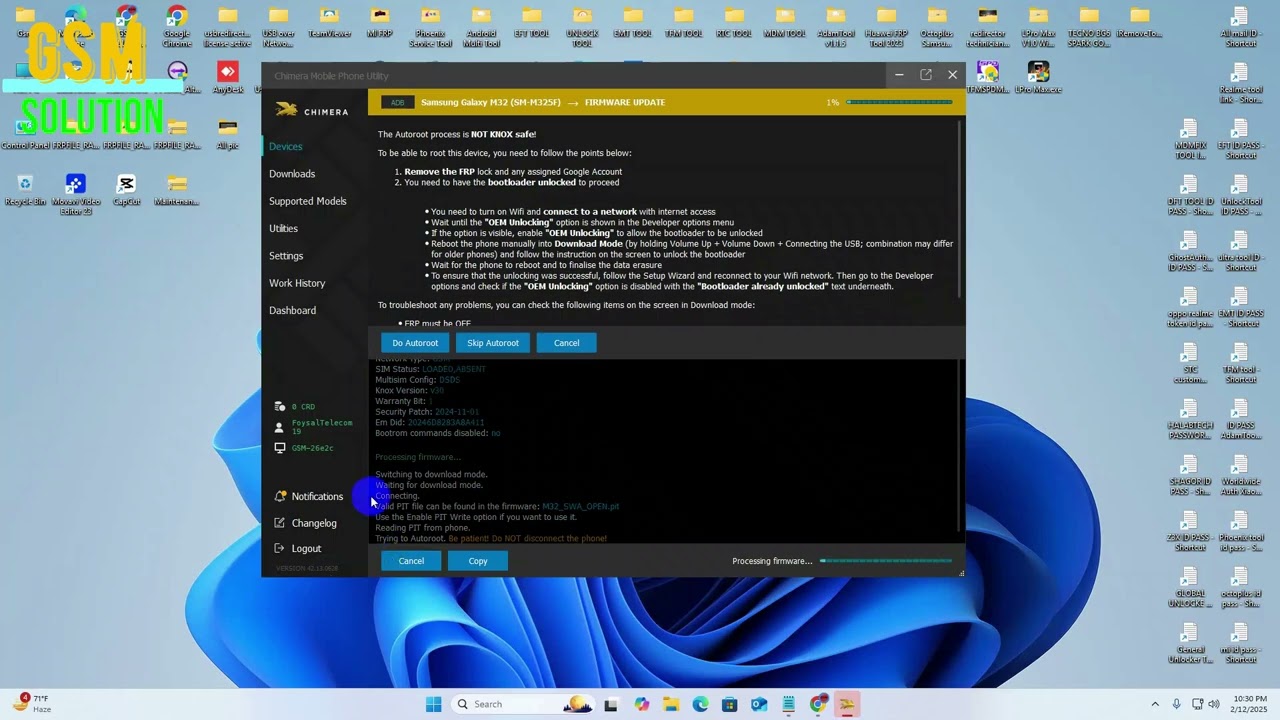Open AnyDesk desktop icon
1280x720 pixels.
click(228, 78)
